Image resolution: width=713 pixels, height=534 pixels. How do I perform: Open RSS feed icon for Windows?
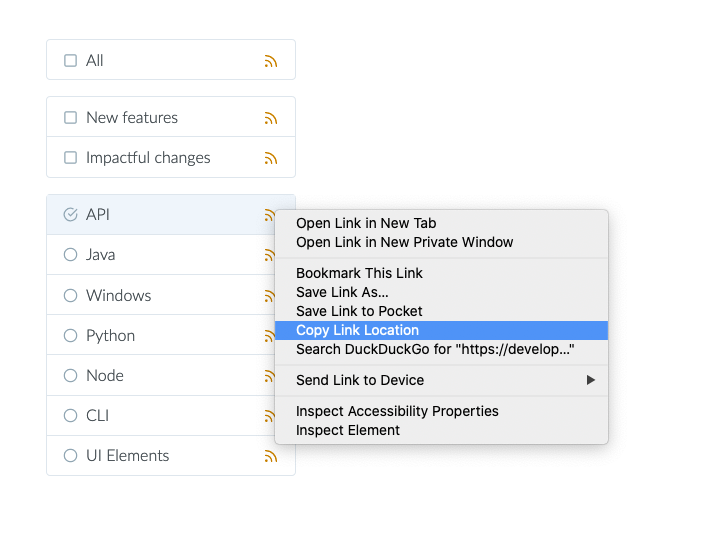[269, 296]
